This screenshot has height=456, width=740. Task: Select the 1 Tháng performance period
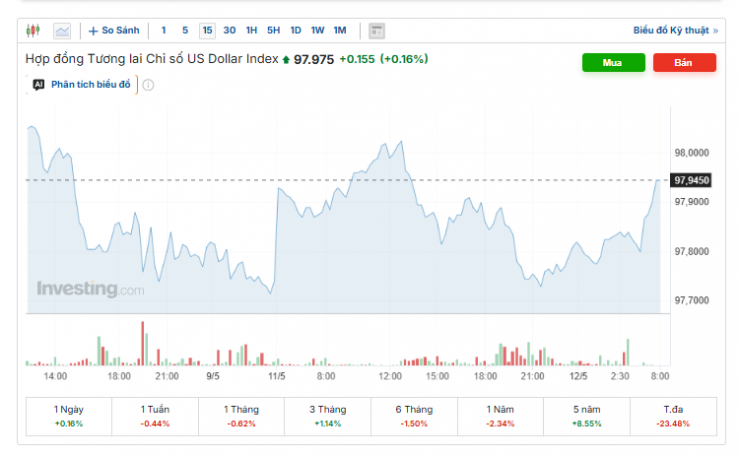coord(242,416)
